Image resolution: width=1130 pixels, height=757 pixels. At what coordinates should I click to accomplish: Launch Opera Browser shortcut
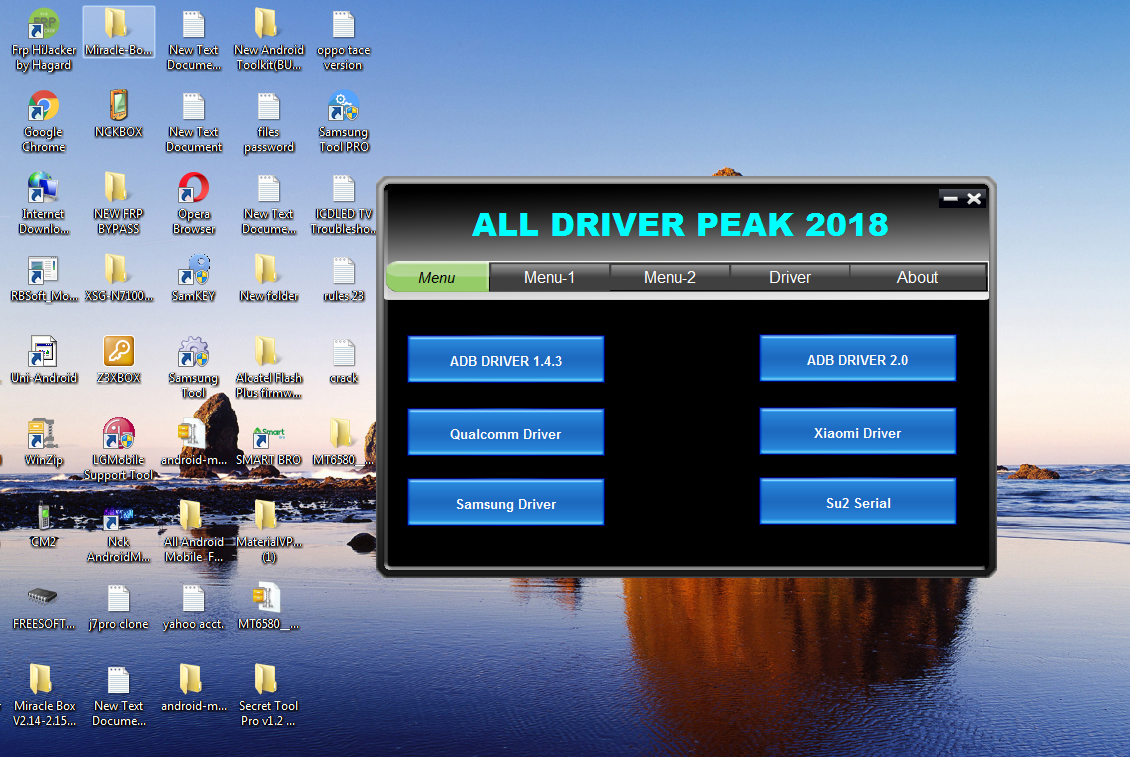(193, 204)
